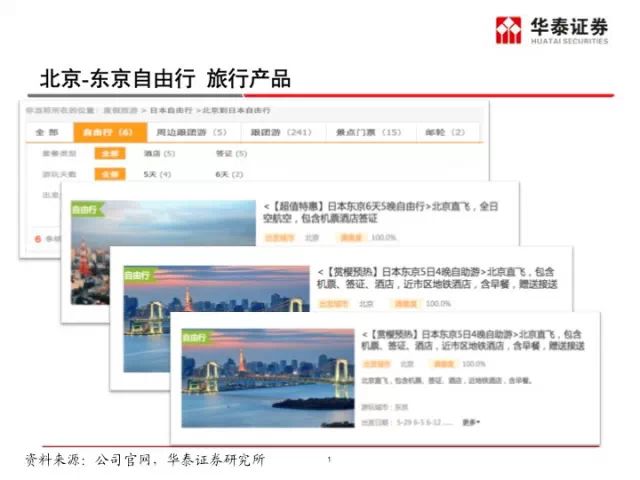
Task: Select the 全部 tab
Action: click(x=47, y=132)
